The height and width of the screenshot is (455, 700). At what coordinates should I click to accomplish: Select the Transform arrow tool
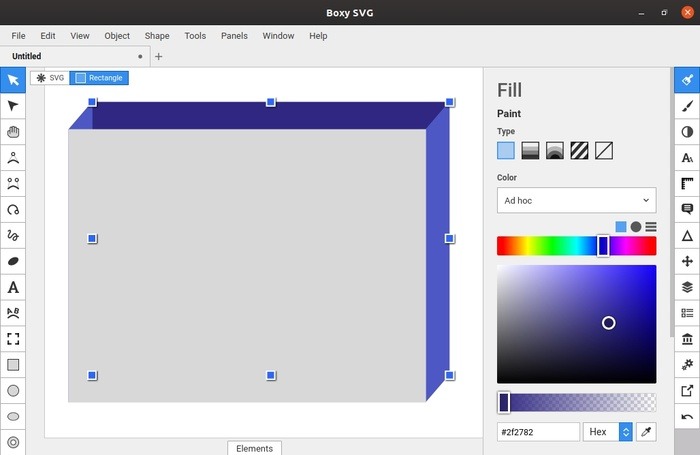[x=13, y=80]
